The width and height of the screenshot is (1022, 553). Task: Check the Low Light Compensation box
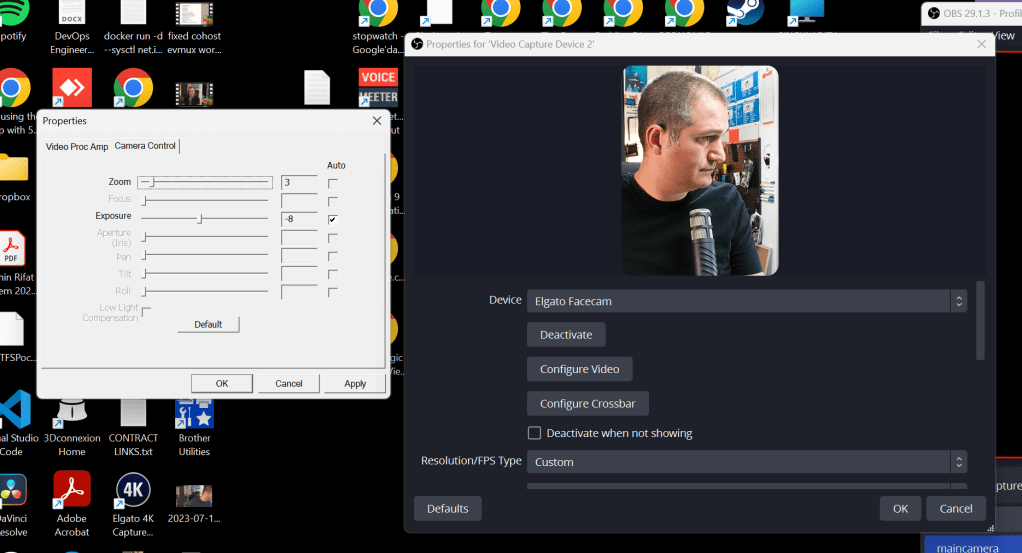[x=147, y=312]
